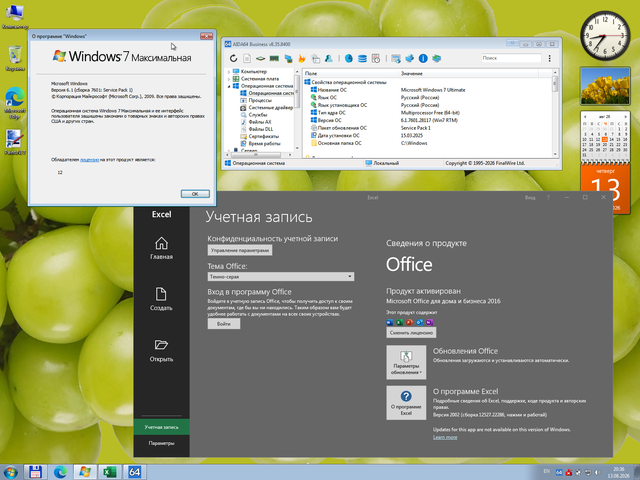Click the C:\Windows value in AIDA64
This screenshot has height=480, width=640.
pos(414,143)
